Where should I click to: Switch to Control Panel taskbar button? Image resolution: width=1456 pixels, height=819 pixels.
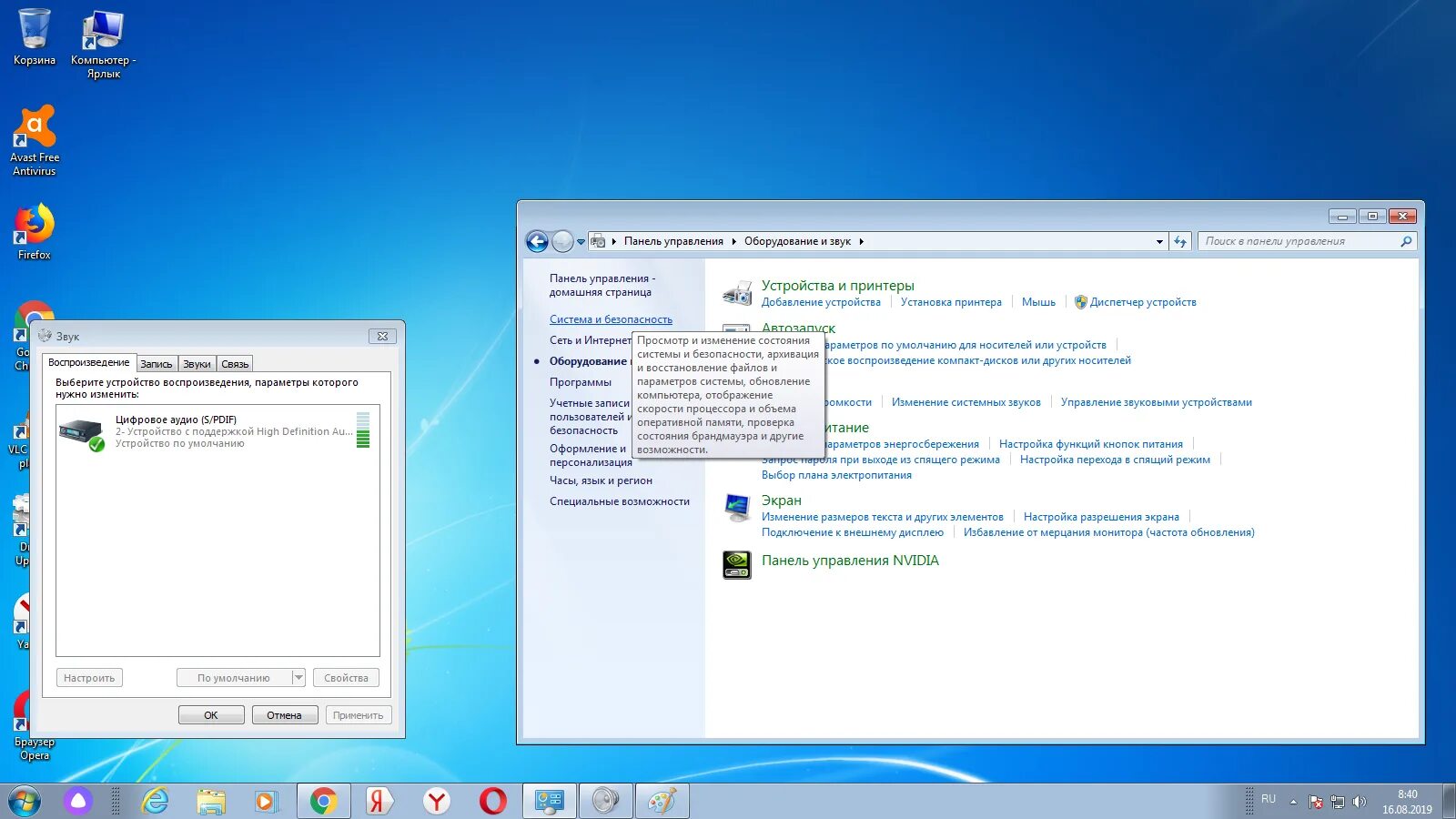pos(549,802)
